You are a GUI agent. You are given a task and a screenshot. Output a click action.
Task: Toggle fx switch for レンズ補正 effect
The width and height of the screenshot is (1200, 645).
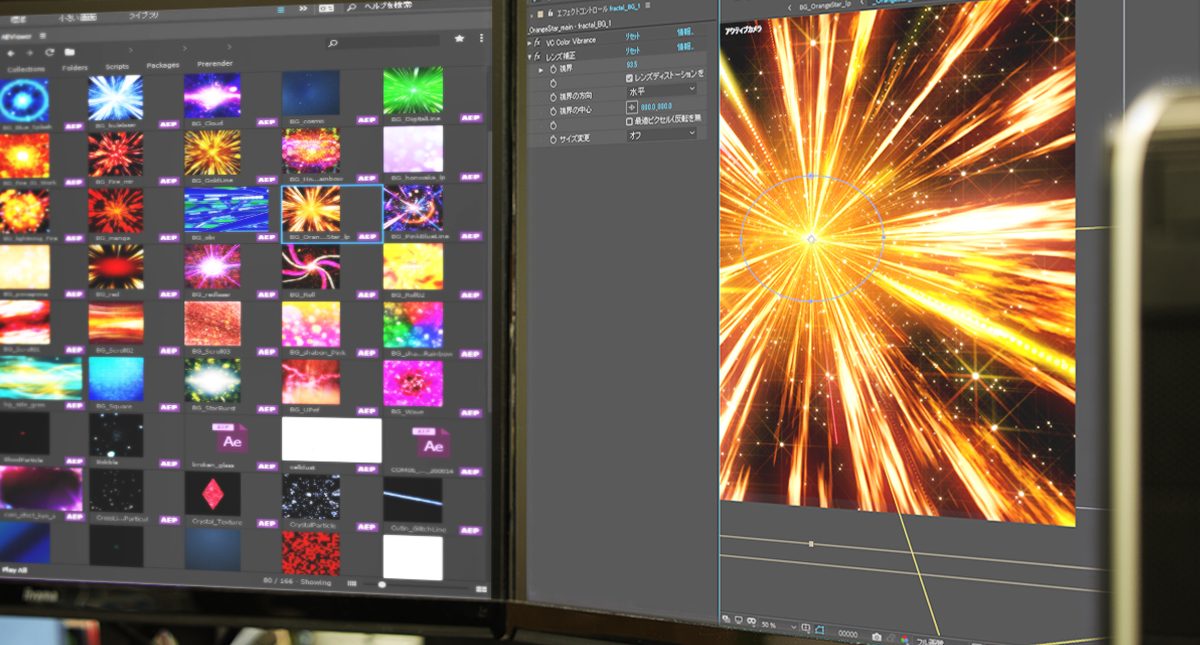(x=537, y=57)
